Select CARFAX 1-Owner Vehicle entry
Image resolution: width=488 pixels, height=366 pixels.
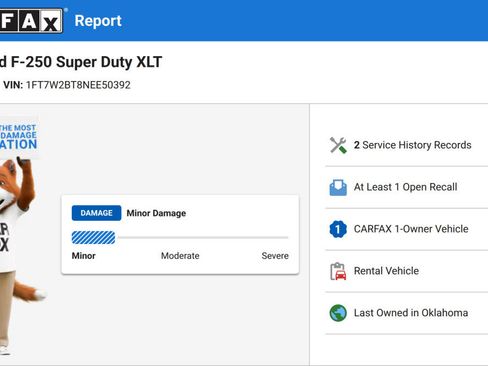click(x=407, y=229)
